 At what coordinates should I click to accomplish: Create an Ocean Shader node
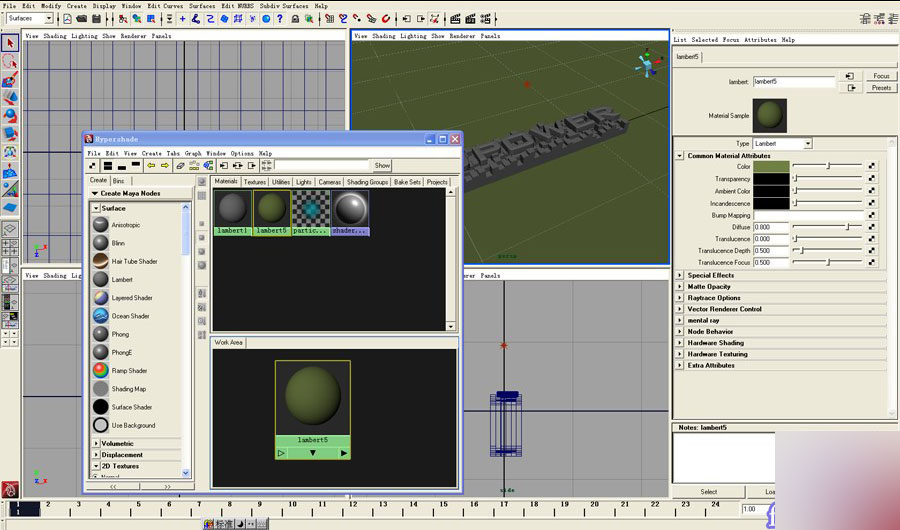click(101, 316)
